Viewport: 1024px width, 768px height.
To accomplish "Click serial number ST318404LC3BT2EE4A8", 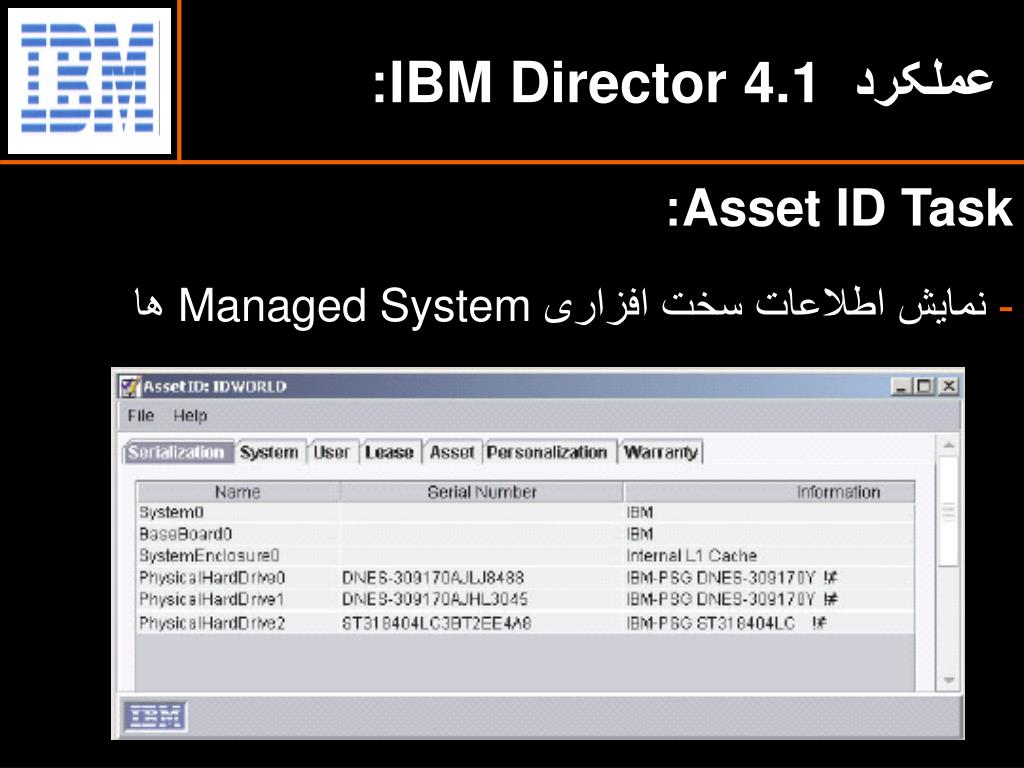I will pos(436,623).
